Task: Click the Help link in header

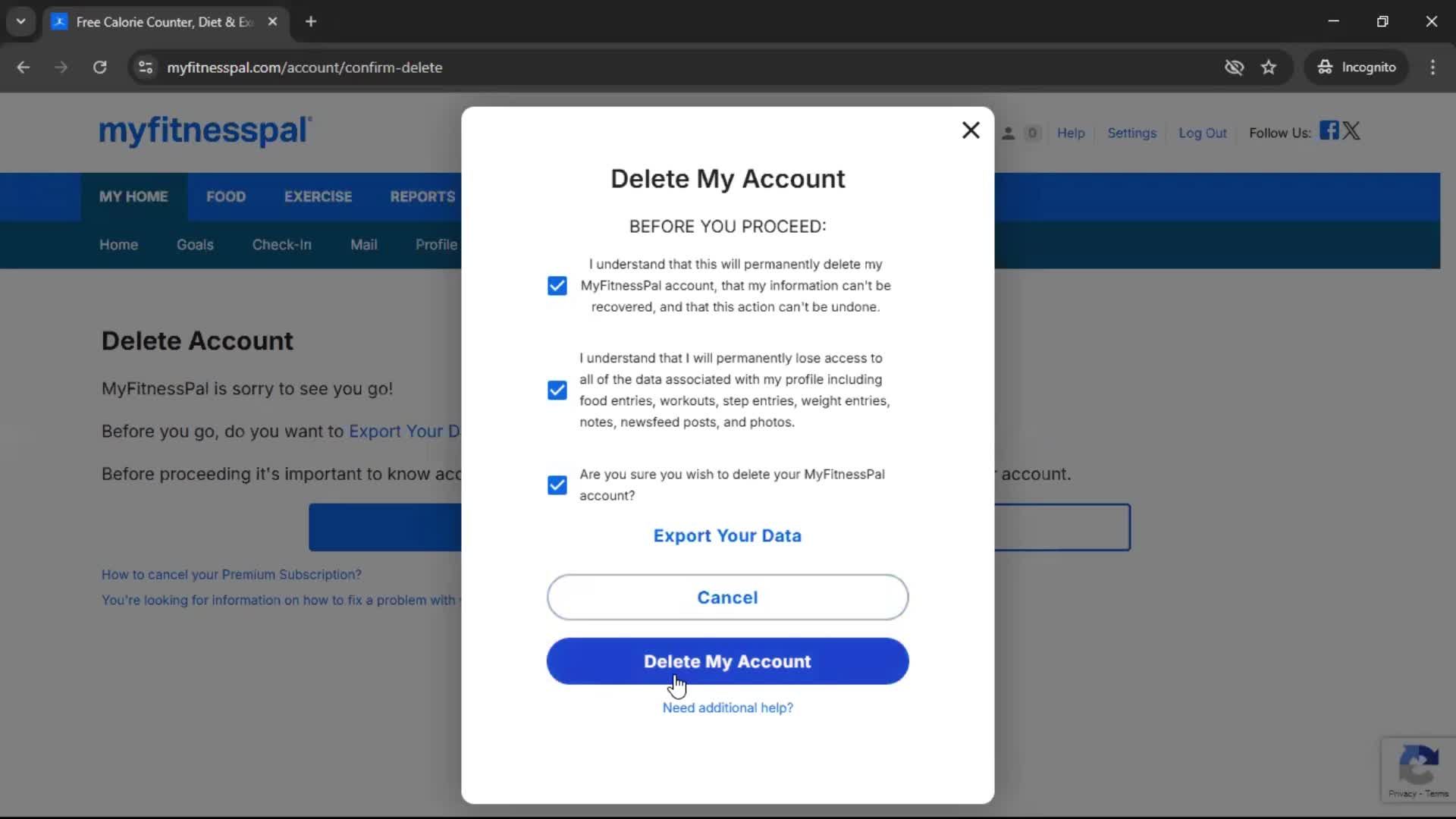Action: [x=1071, y=133]
